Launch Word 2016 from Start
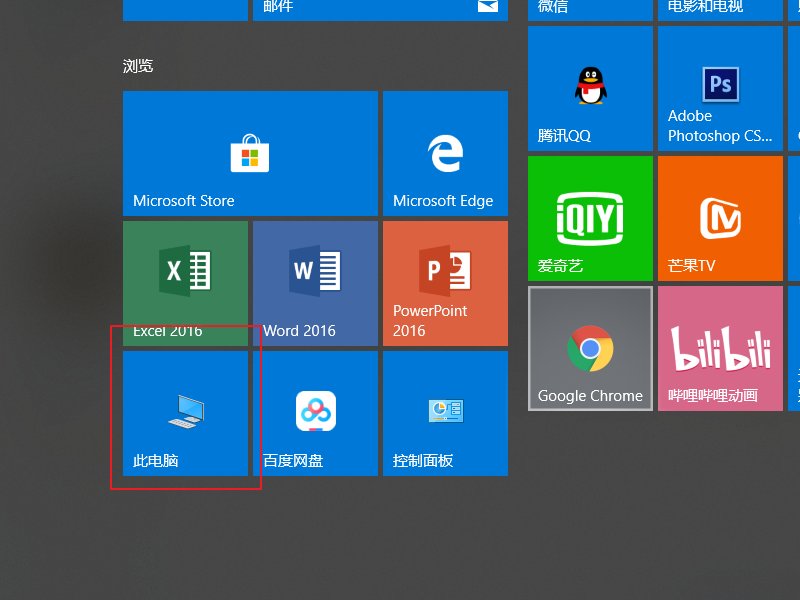The height and width of the screenshot is (600, 800). point(315,283)
